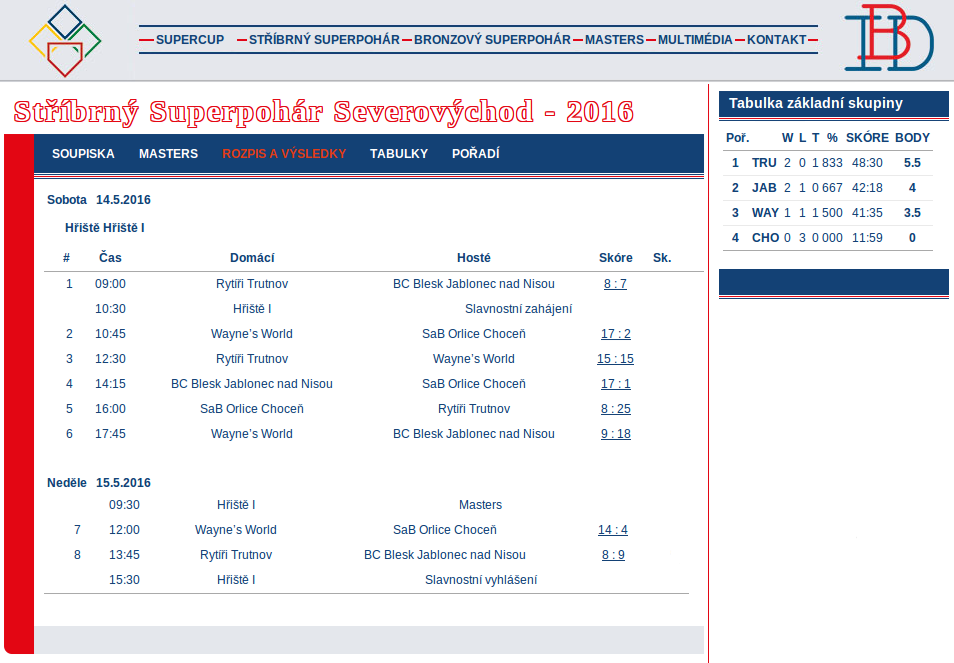Click the 8 : 25 score result
Viewport: 954px width, 663px height.
pyautogui.click(x=615, y=409)
